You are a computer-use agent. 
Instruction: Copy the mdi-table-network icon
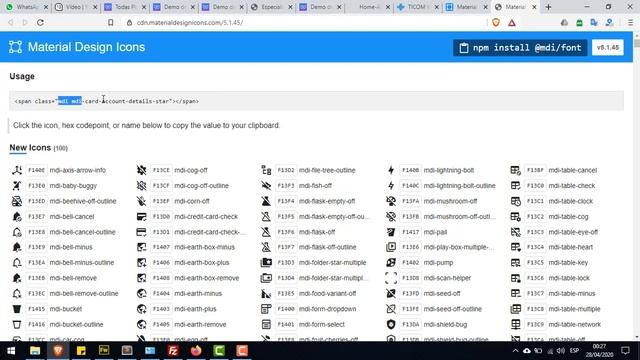pyautogui.click(x=516, y=324)
